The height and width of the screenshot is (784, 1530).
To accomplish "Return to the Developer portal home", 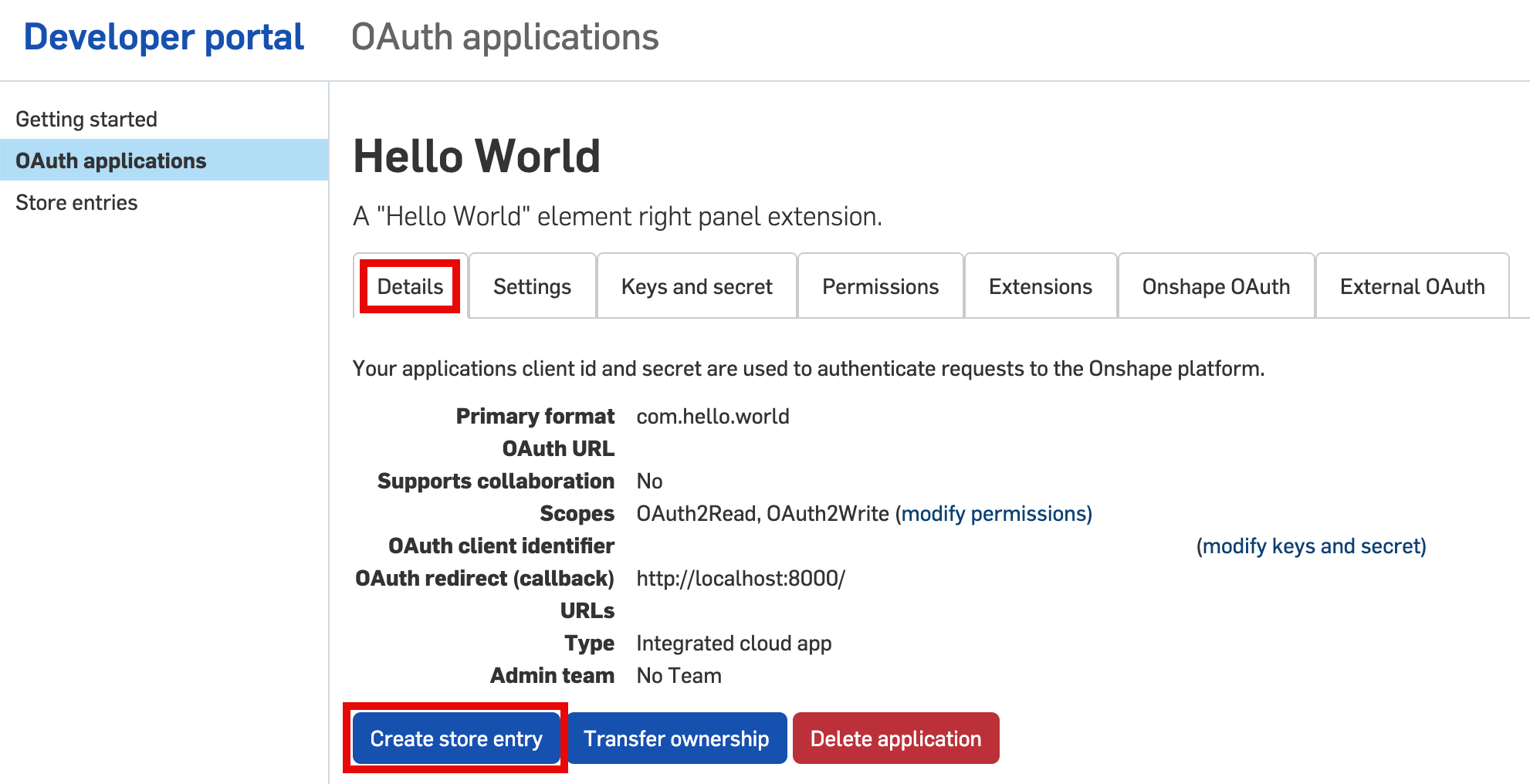I will (164, 36).
